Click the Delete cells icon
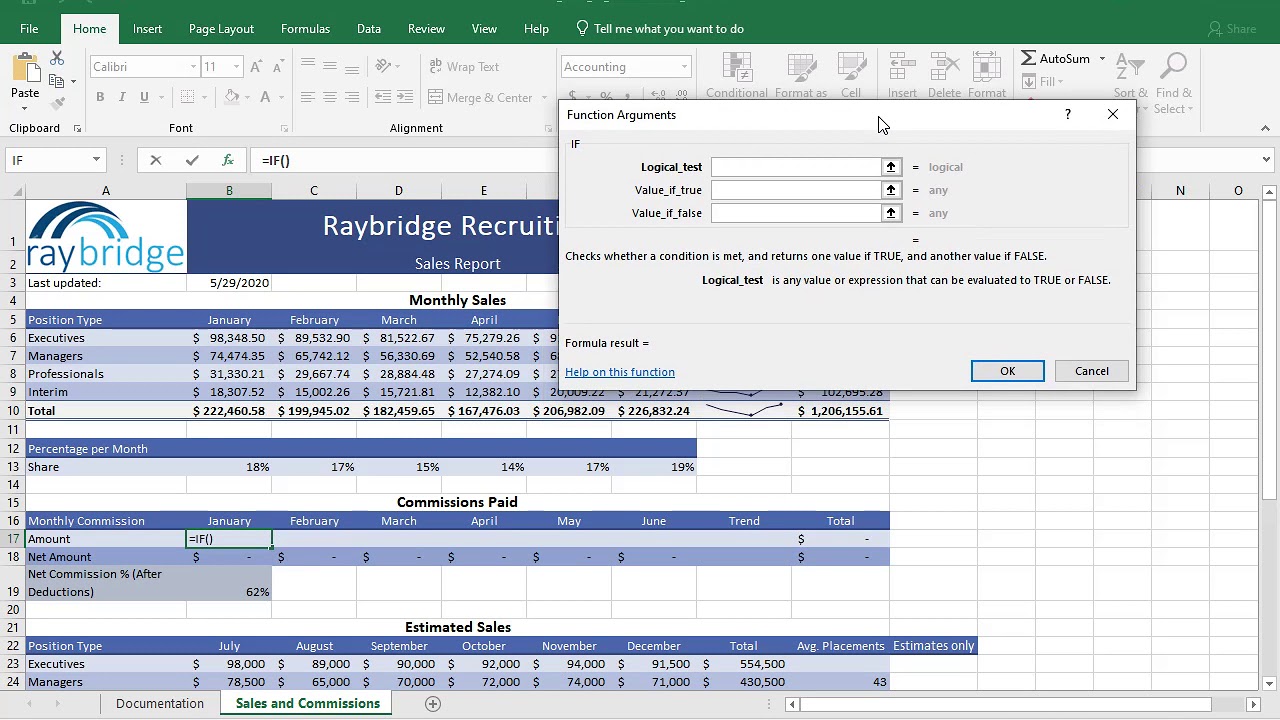 [x=944, y=68]
